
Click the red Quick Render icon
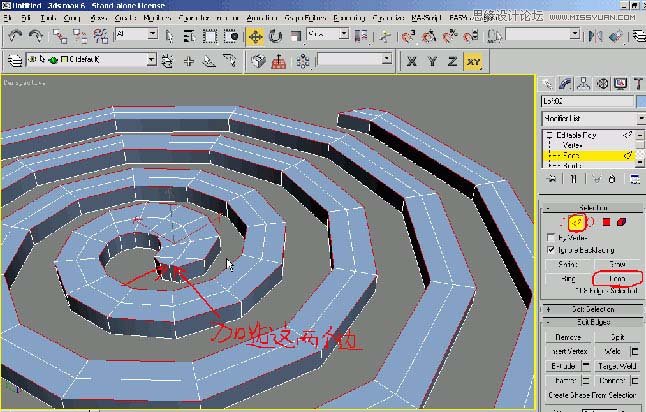279,61
